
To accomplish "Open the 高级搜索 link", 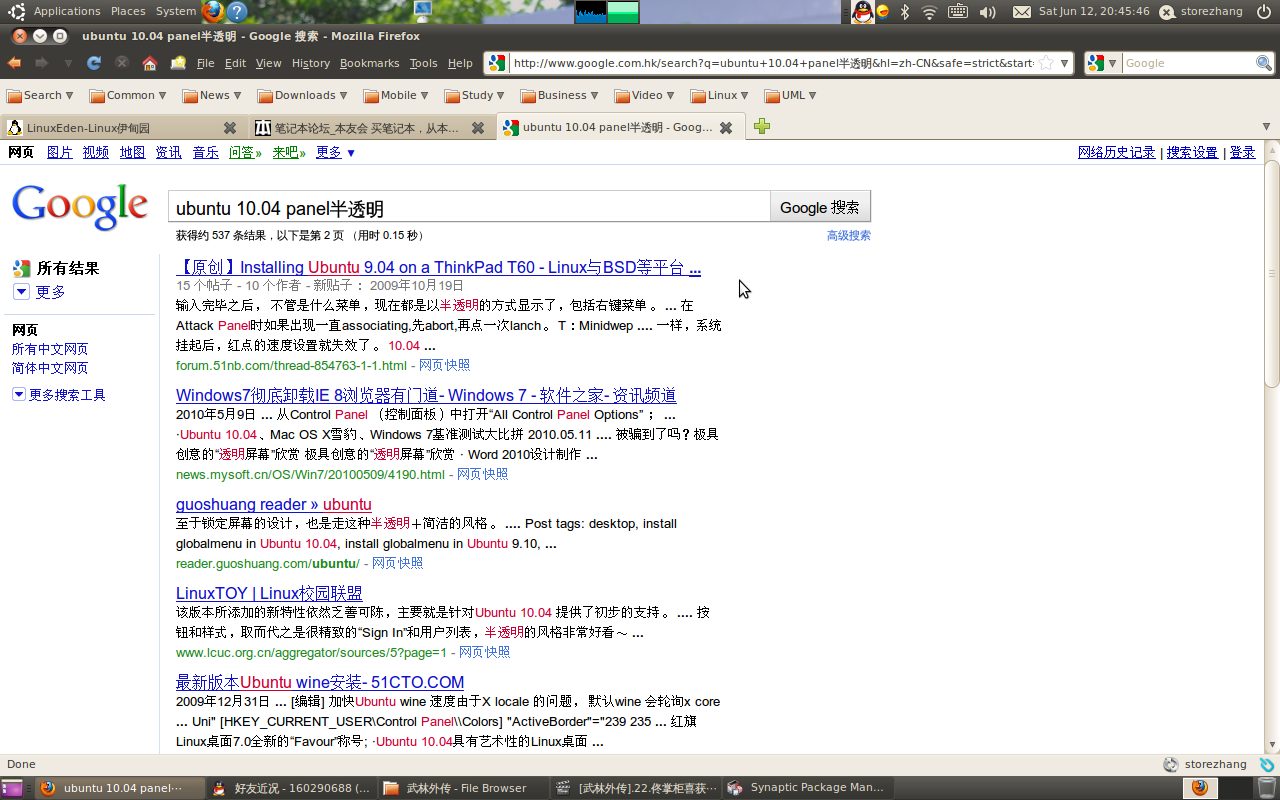I will pos(849,236).
